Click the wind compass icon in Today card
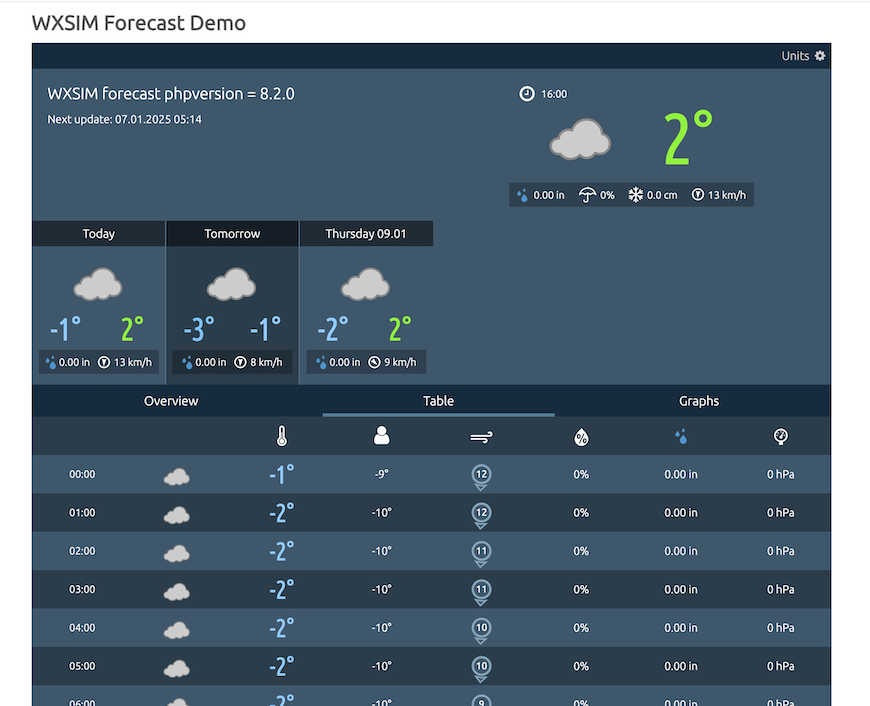870x706 pixels. [104, 362]
